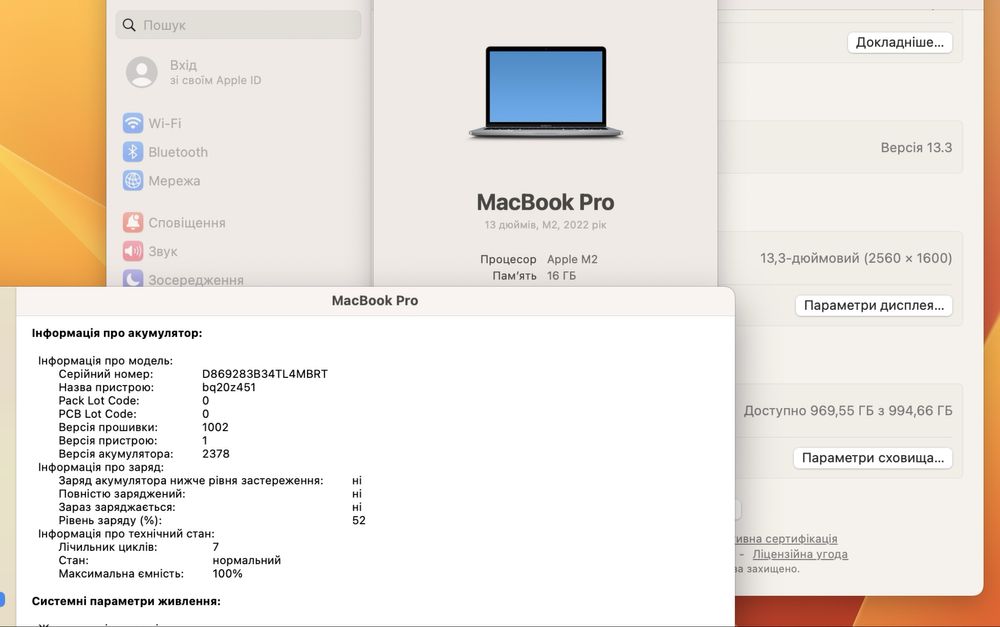This screenshot has height=627, width=1000.
Task: Click the PCB Lot Code label
Action: tap(98, 414)
